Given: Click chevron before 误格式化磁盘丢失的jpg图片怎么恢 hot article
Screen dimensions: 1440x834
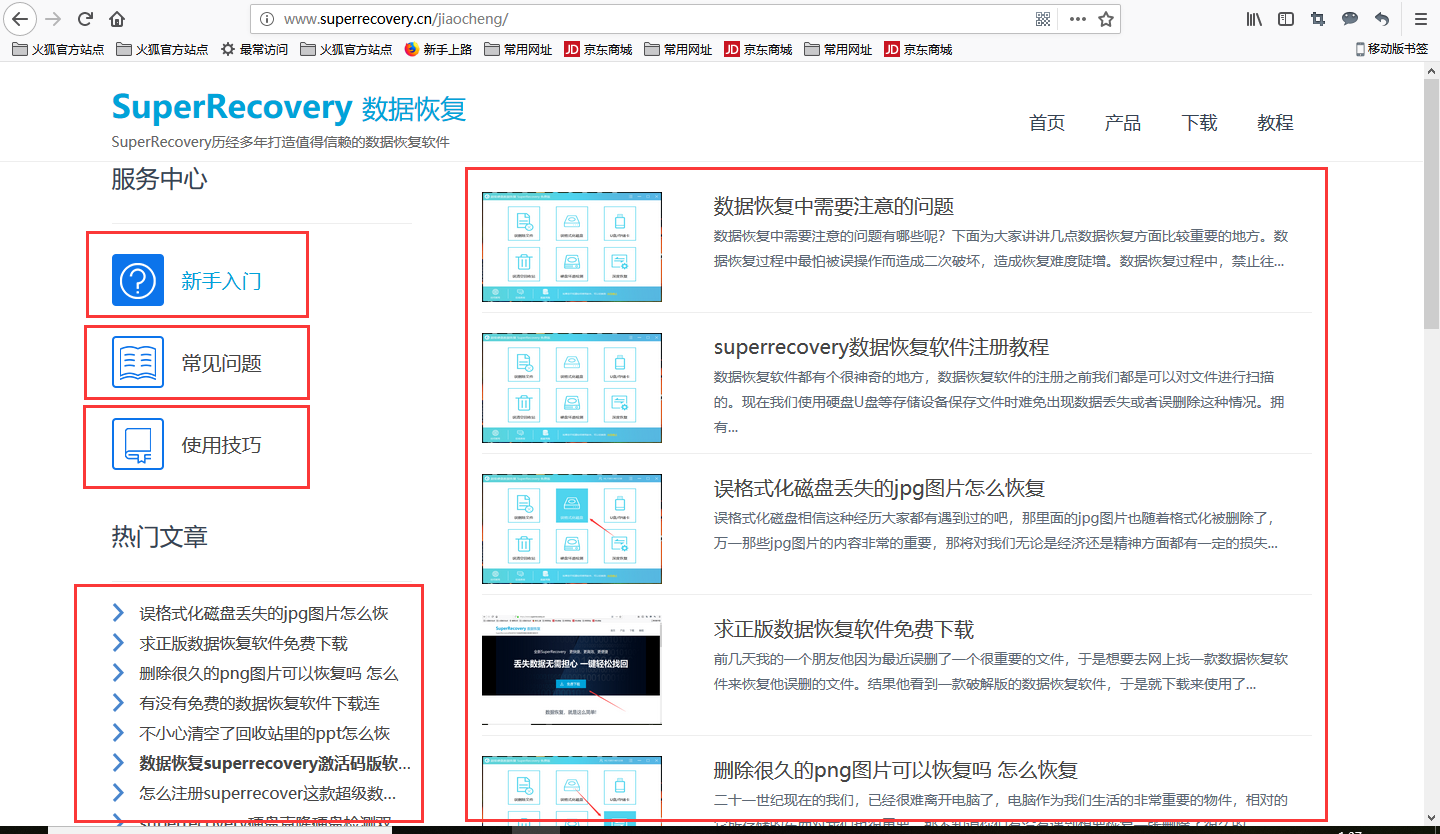Looking at the screenshot, I should [x=118, y=613].
